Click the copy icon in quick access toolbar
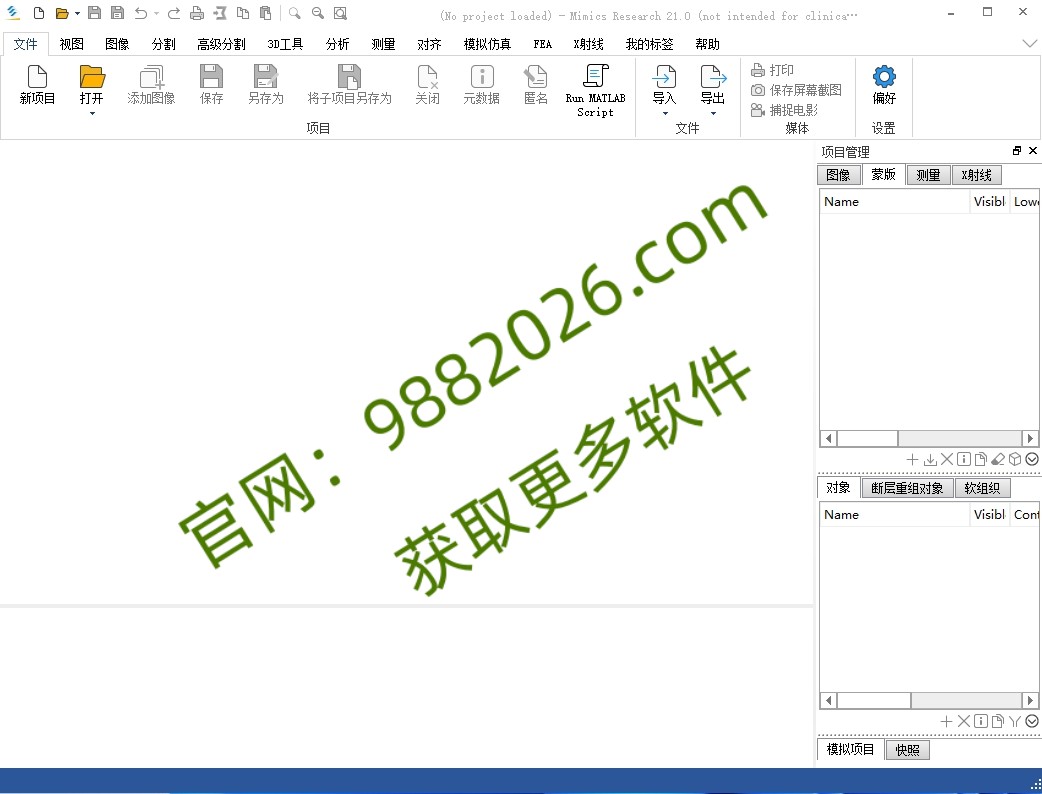 (x=243, y=13)
